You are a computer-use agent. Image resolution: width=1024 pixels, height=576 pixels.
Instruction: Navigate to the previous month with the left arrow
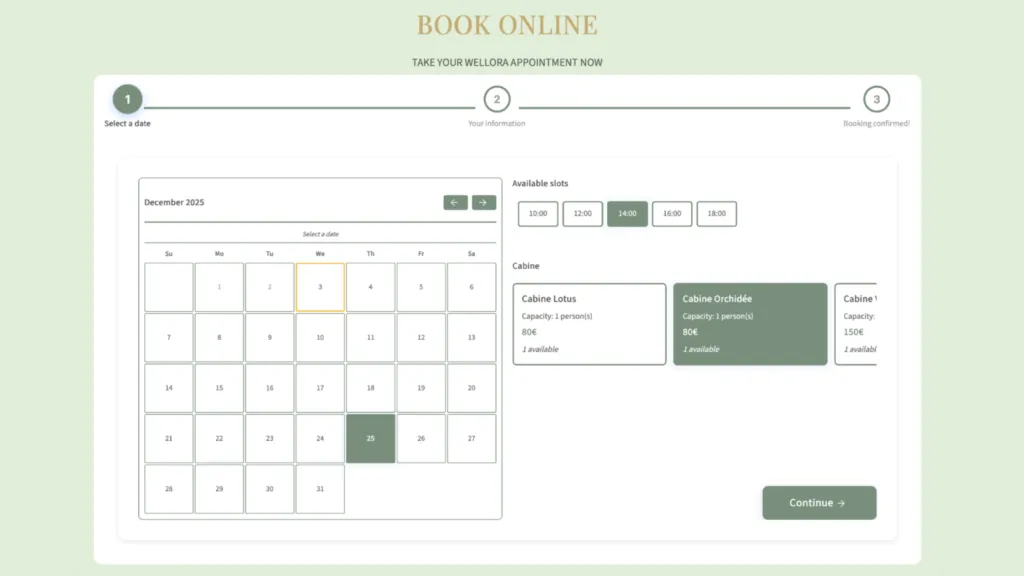point(455,202)
